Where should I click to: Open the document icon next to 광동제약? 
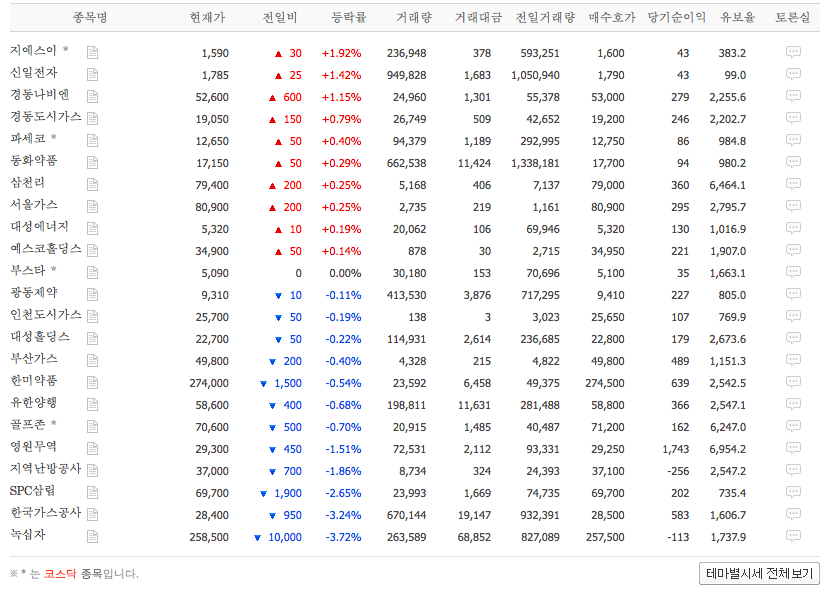click(x=92, y=294)
